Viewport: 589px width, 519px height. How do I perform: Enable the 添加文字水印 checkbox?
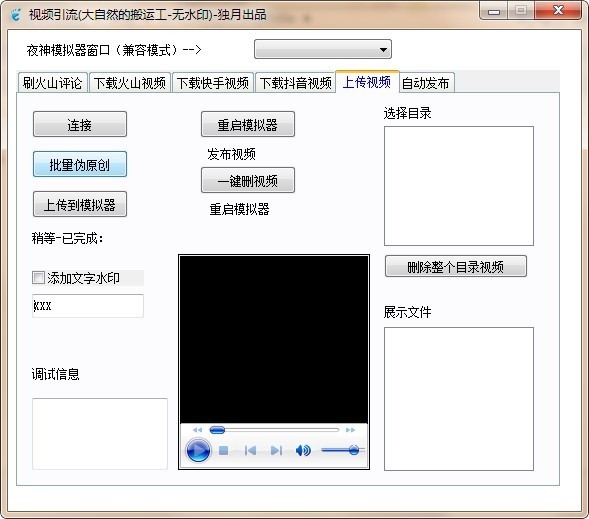[38, 278]
